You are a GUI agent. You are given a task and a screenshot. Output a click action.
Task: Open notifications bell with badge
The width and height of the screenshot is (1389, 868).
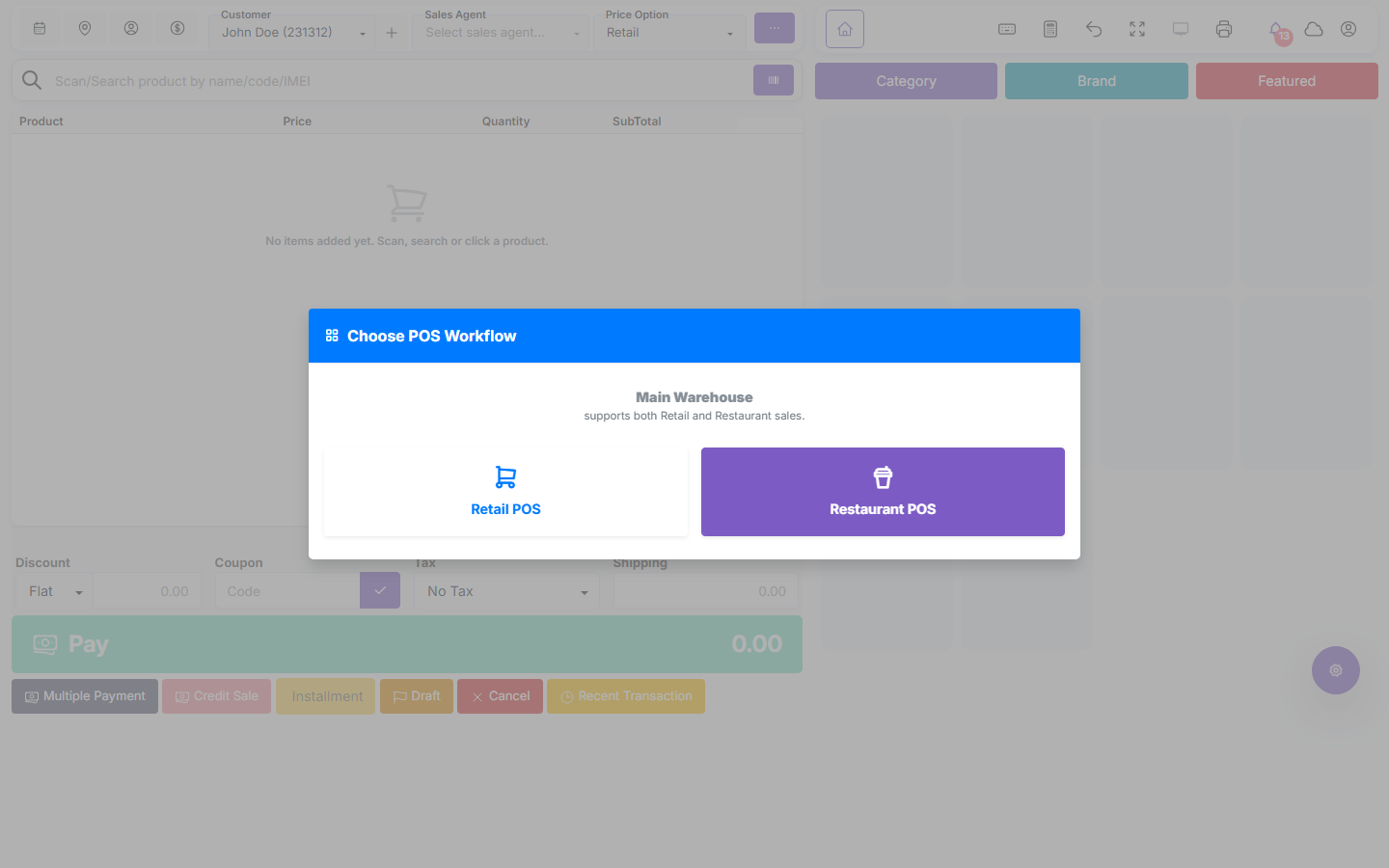pyautogui.click(x=1277, y=31)
